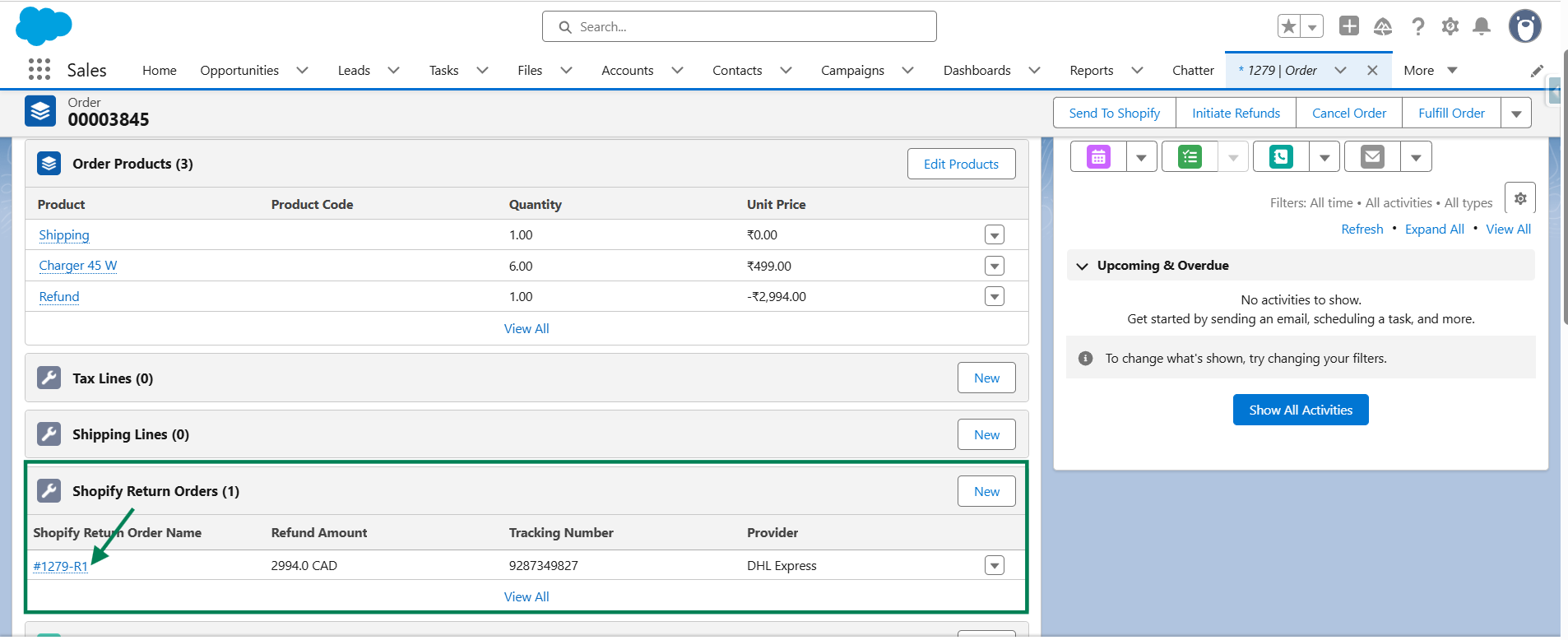Screen dimensions: 1568x640
Task: Add a new Tax Line
Action: point(986,378)
